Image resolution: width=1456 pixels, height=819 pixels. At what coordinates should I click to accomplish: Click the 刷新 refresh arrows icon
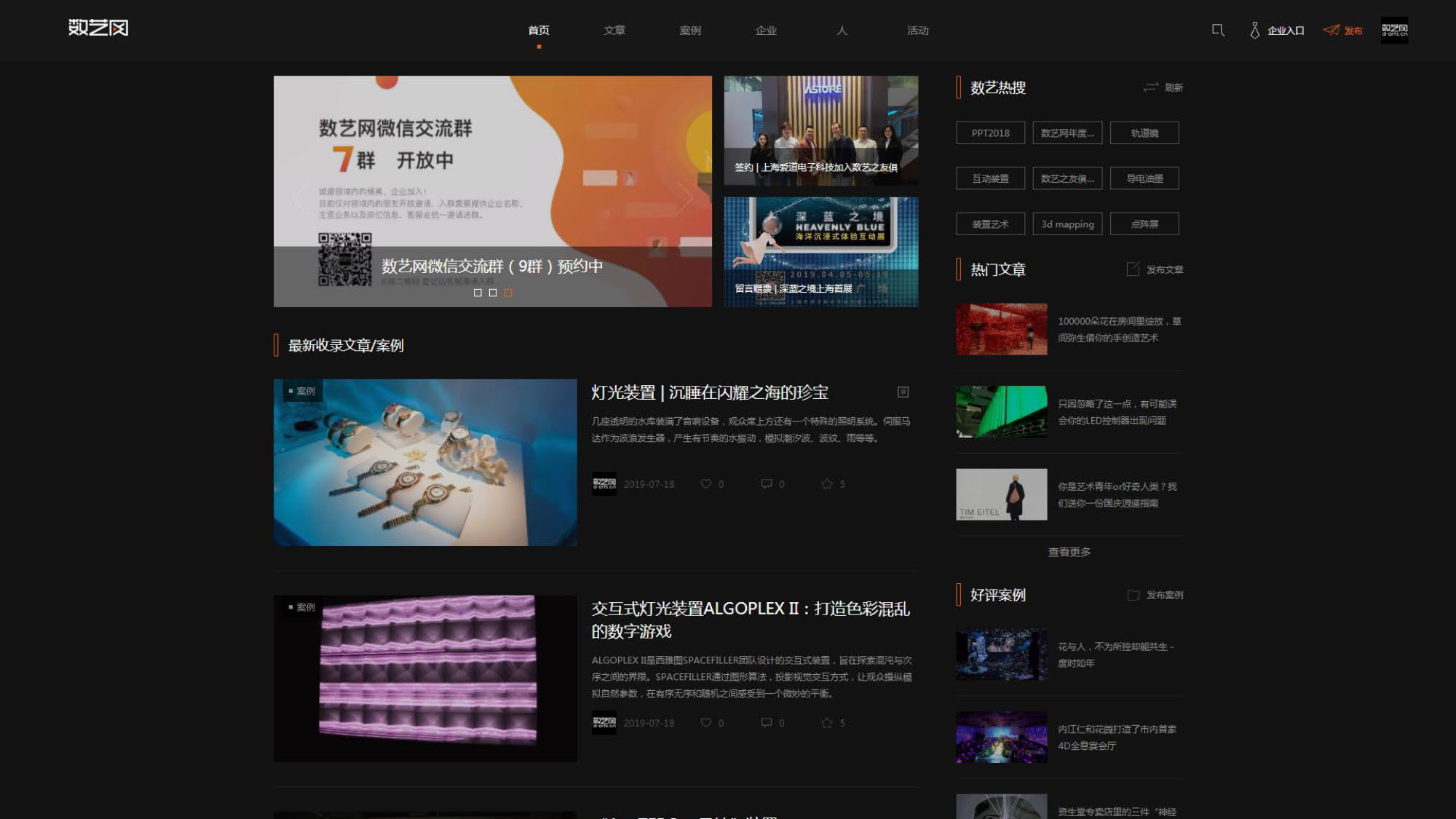1150,87
